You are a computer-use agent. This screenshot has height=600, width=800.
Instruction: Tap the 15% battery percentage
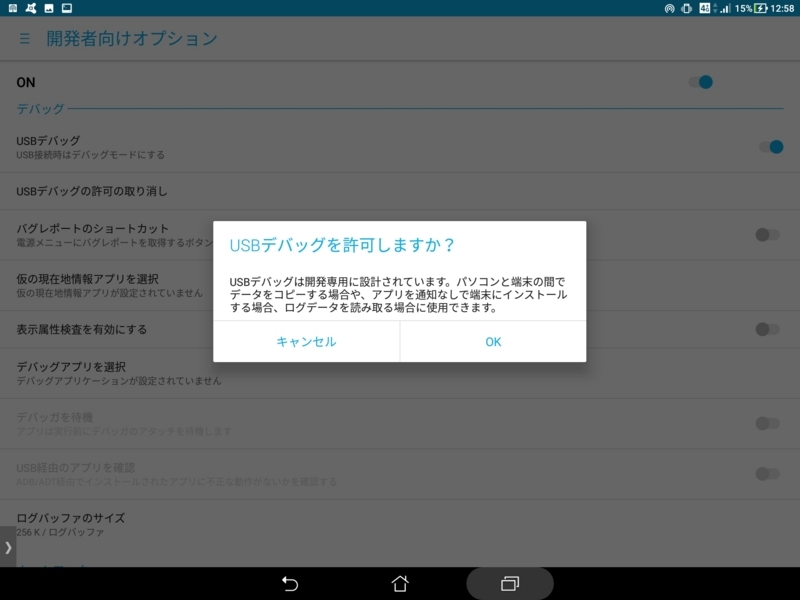coord(743,8)
